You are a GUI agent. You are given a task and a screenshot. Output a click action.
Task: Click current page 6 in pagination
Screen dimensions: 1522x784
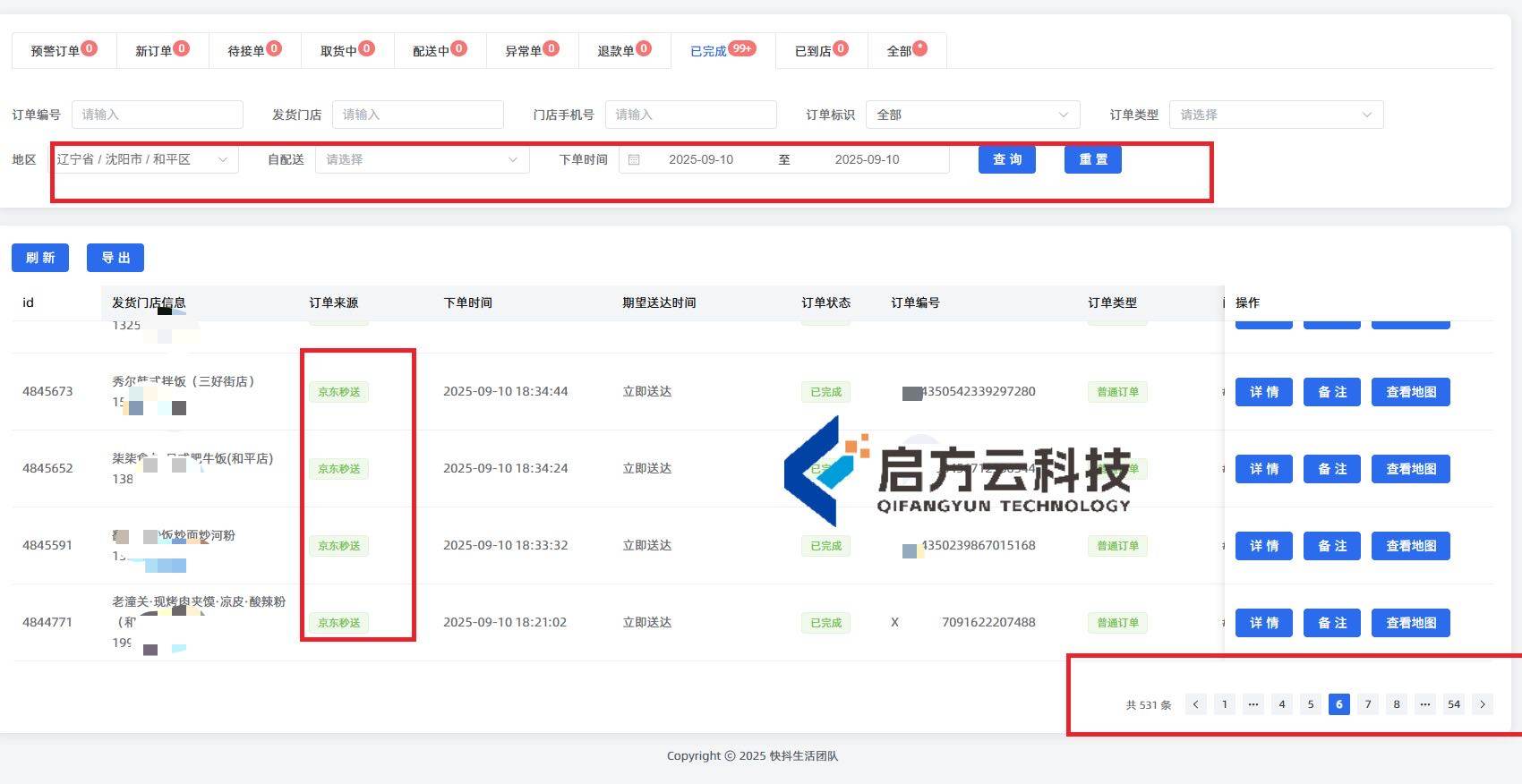click(x=1339, y=704)
